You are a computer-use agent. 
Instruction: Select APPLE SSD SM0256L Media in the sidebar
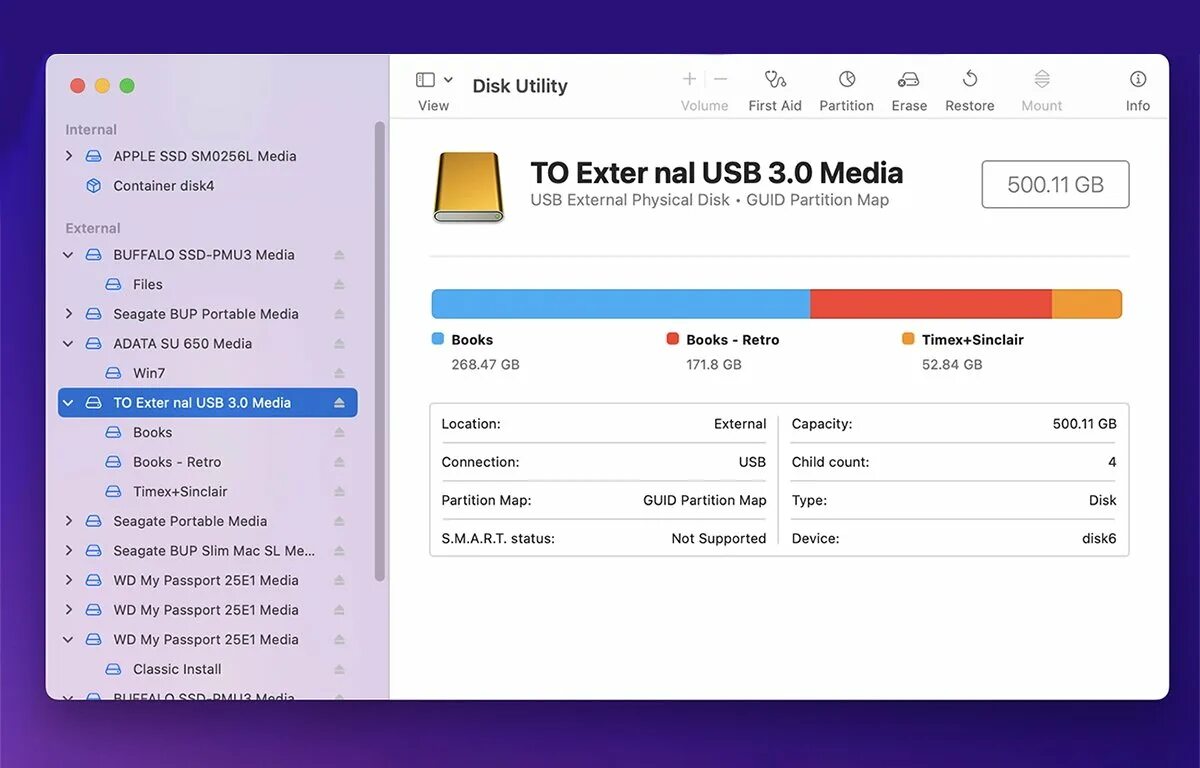point(207,156)
